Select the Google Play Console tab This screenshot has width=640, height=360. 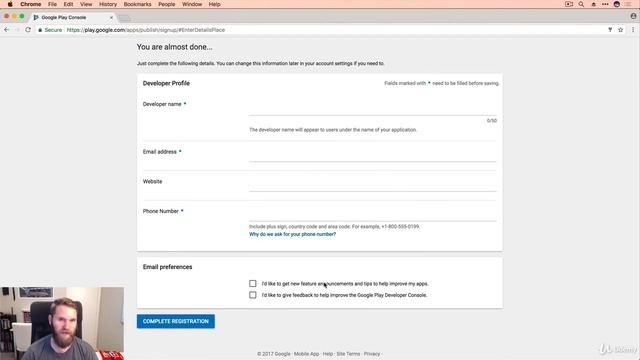(73, 18)
